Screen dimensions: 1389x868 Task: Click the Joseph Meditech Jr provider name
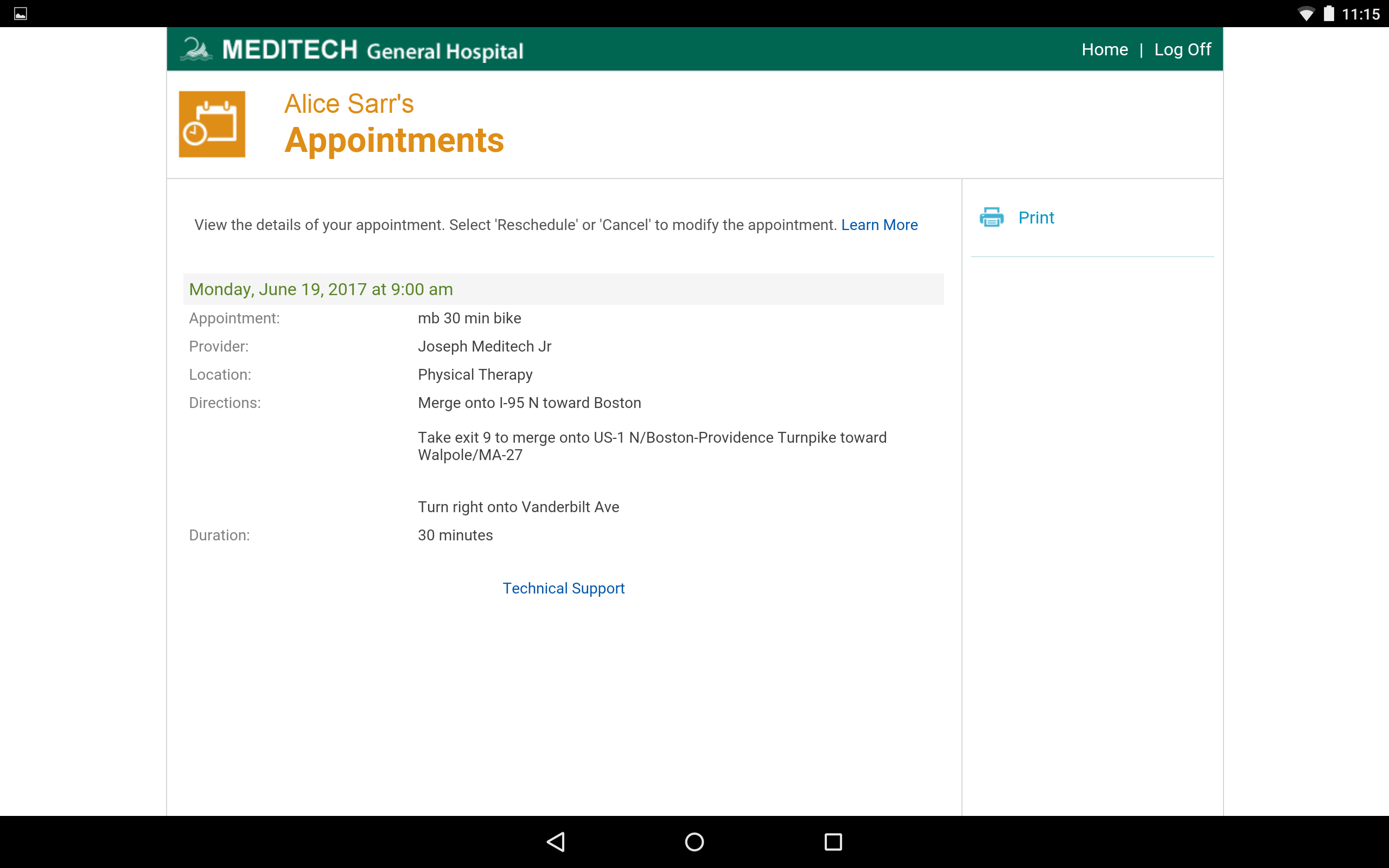coord(485,346)
